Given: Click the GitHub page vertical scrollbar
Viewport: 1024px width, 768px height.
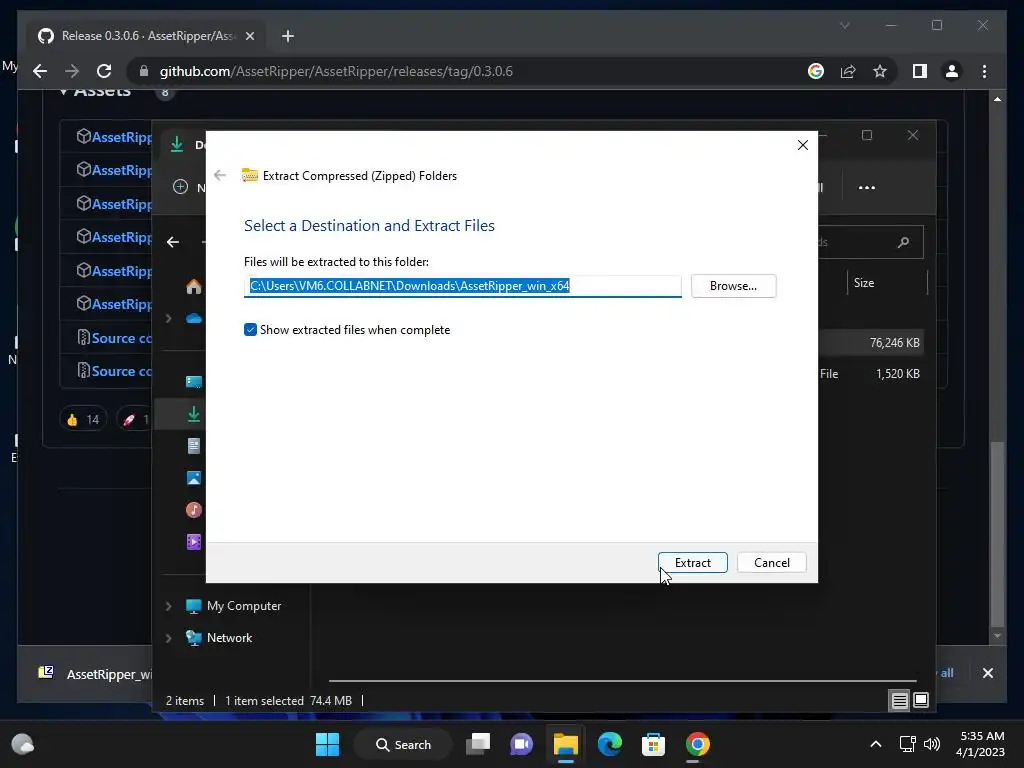Looking at the screenshot, I should (x=997, y=534).
